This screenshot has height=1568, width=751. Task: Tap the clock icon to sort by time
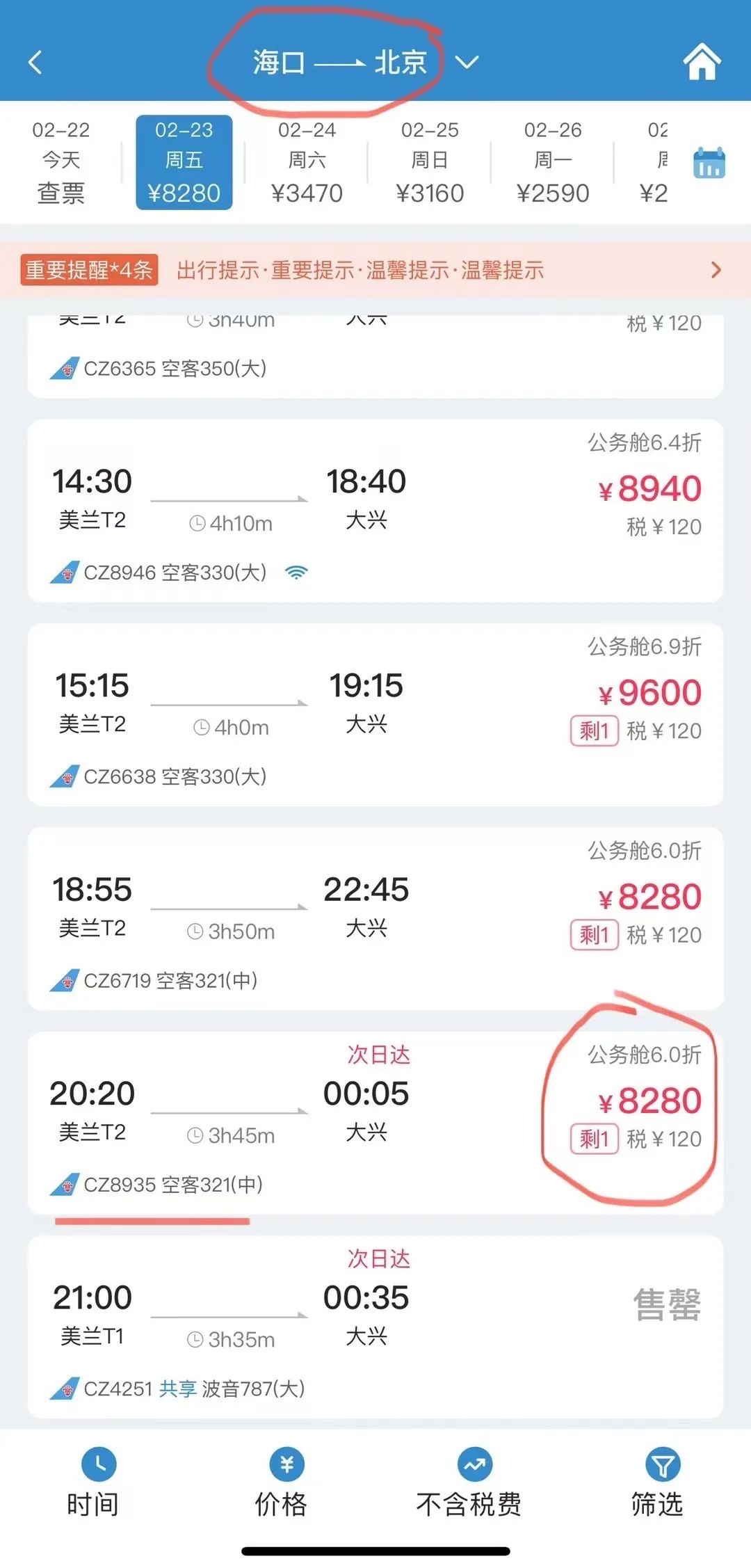pos(99,1464)
